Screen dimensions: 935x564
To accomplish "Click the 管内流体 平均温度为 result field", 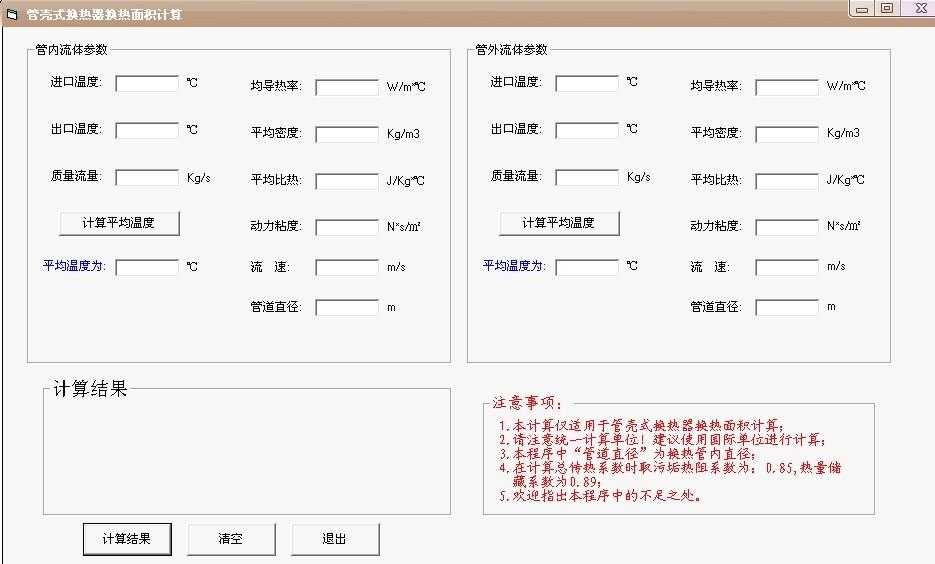I will tap(147, 267).
